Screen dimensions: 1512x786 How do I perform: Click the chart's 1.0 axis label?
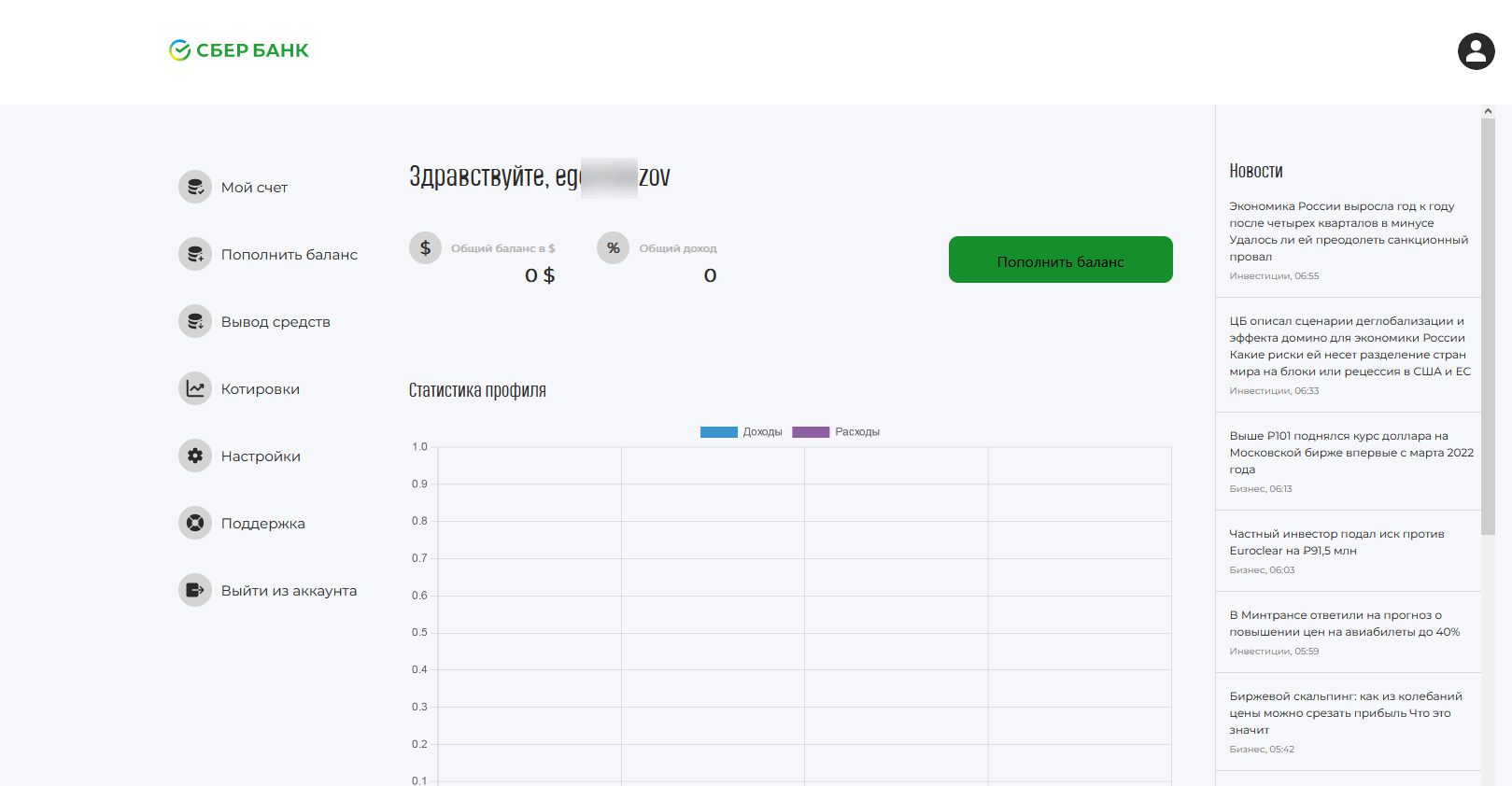[x=419, y=447]
